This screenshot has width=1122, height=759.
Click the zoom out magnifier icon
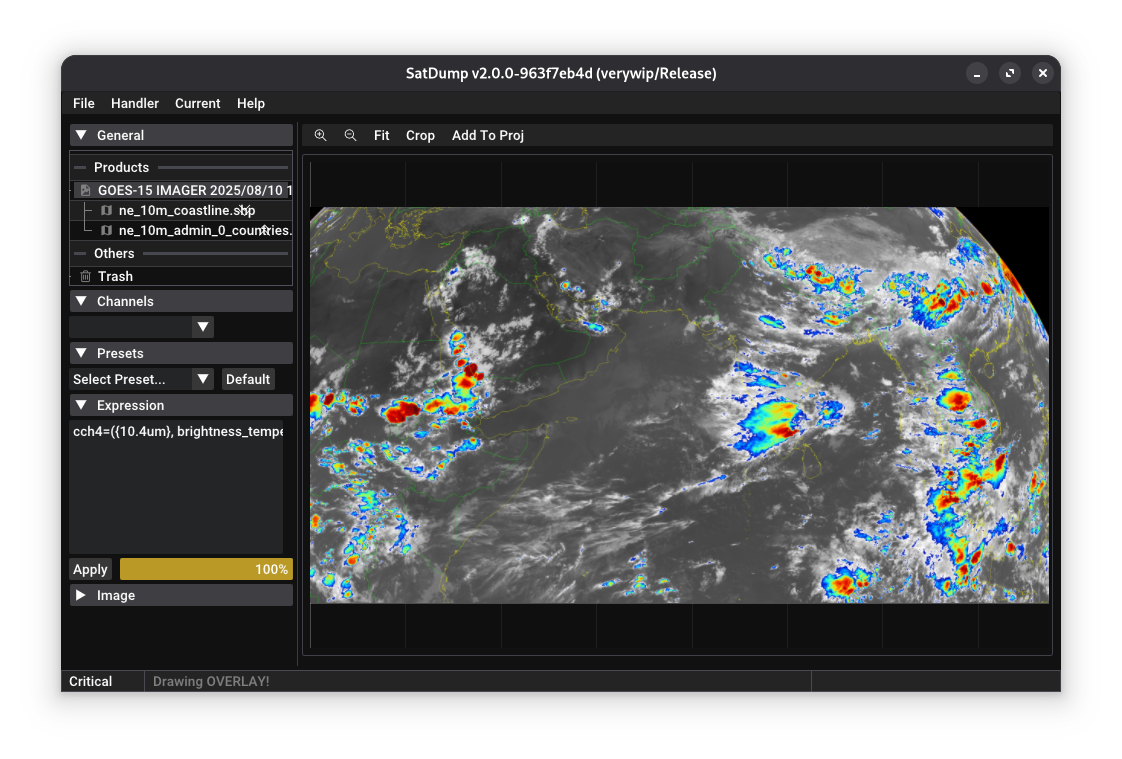350,135
